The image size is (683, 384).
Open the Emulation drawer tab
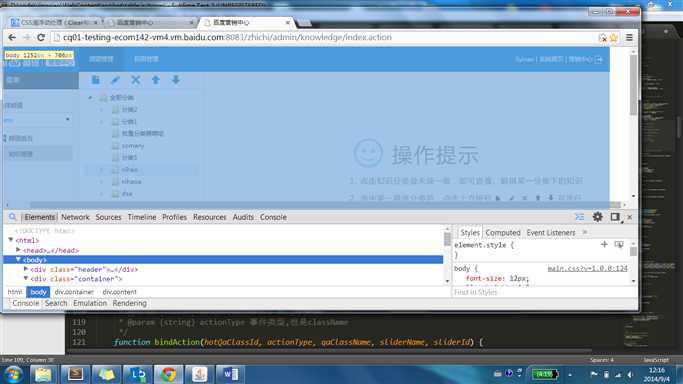pyautogui.click(x=90, y=303)
